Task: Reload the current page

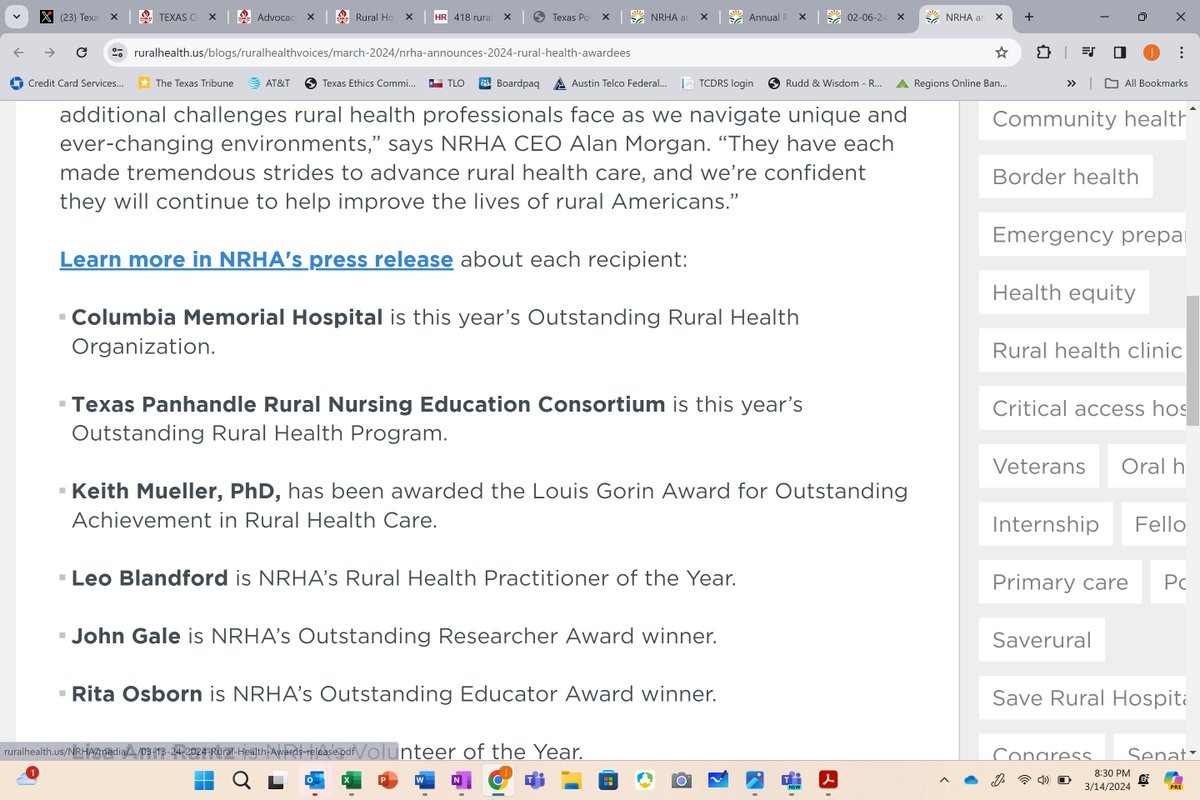Action: [82, 52]
